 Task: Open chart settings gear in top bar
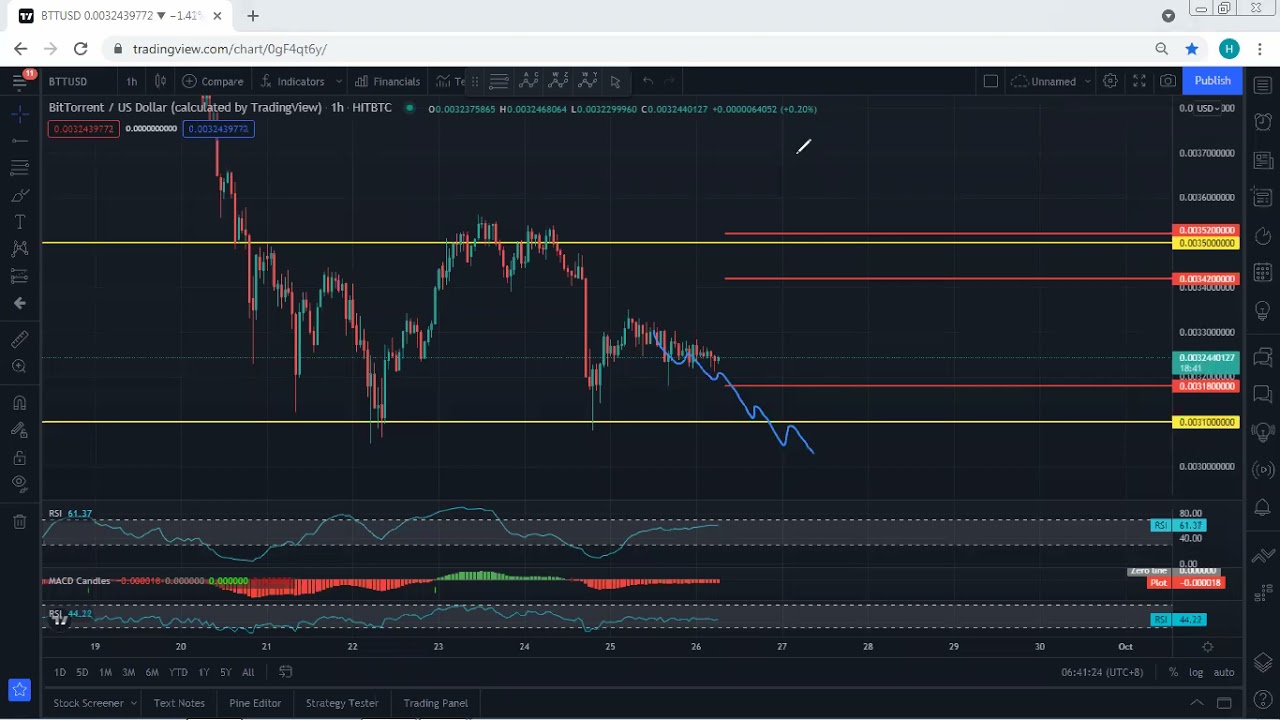(x=1110, y=81)
